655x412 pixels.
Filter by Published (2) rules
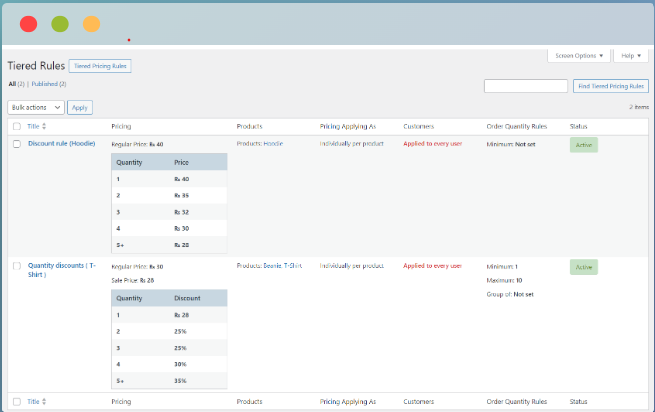49,84
